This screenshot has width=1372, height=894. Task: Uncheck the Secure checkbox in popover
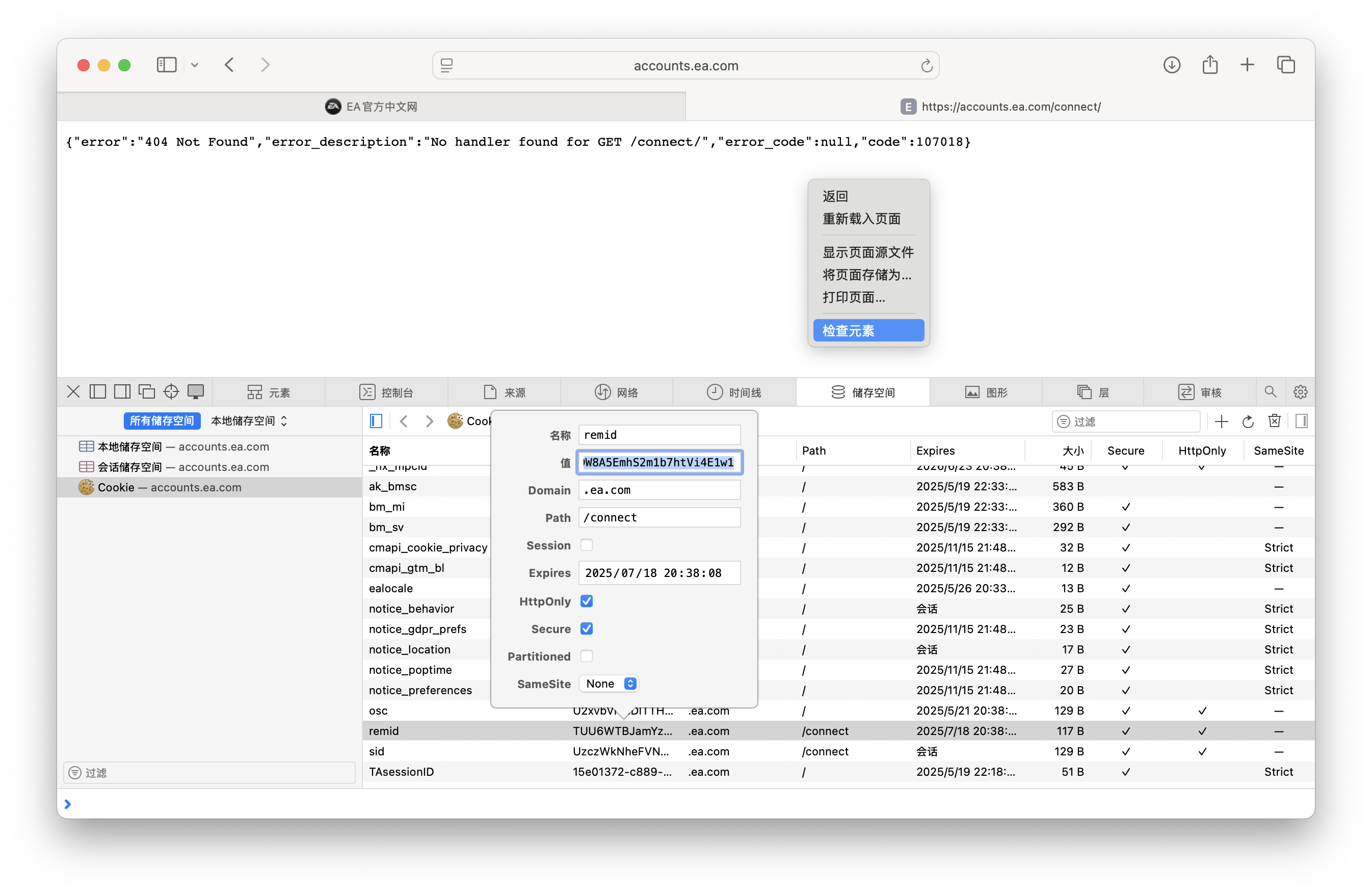(x=586, y=629)
